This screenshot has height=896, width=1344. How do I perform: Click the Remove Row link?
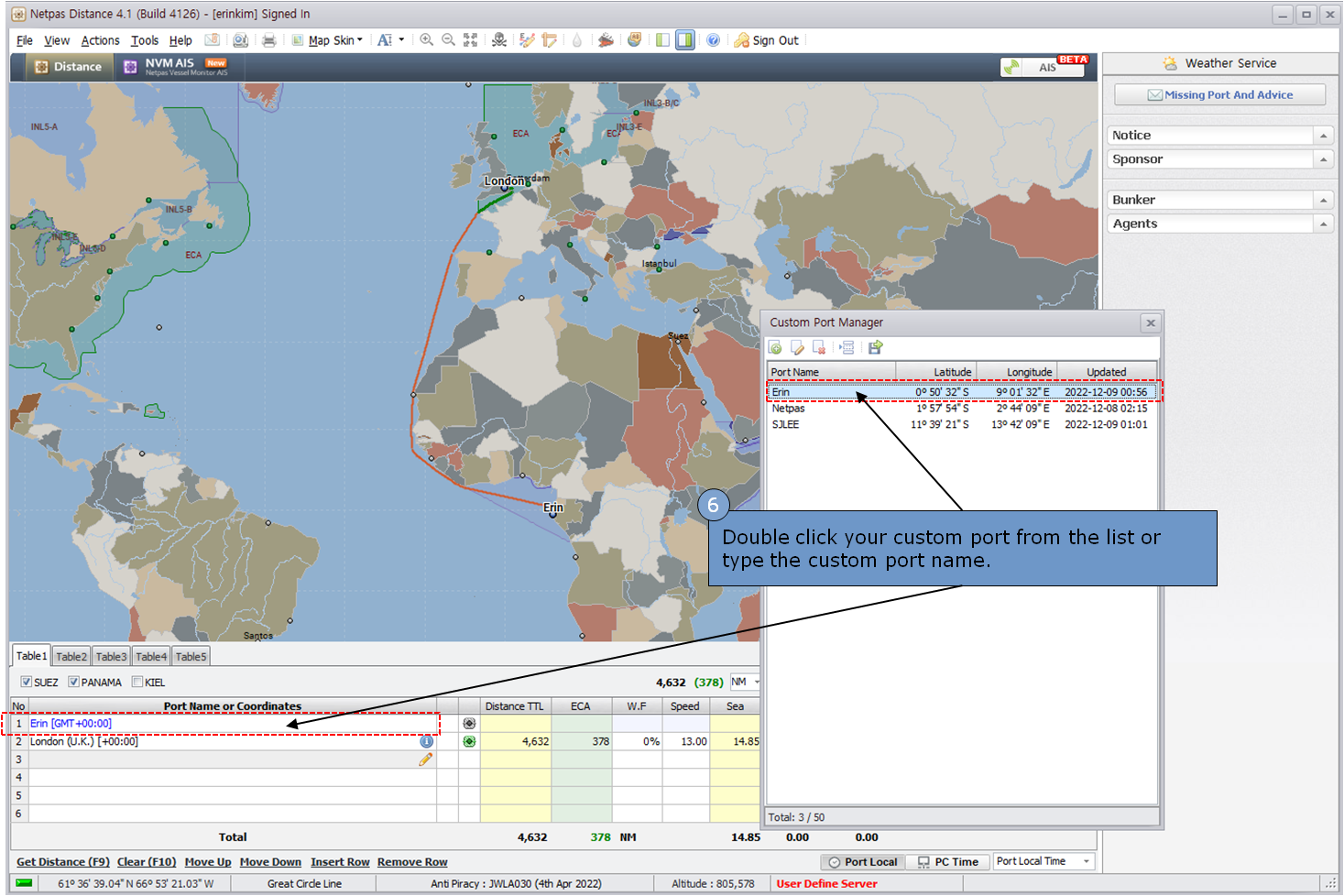coord(412,862)
